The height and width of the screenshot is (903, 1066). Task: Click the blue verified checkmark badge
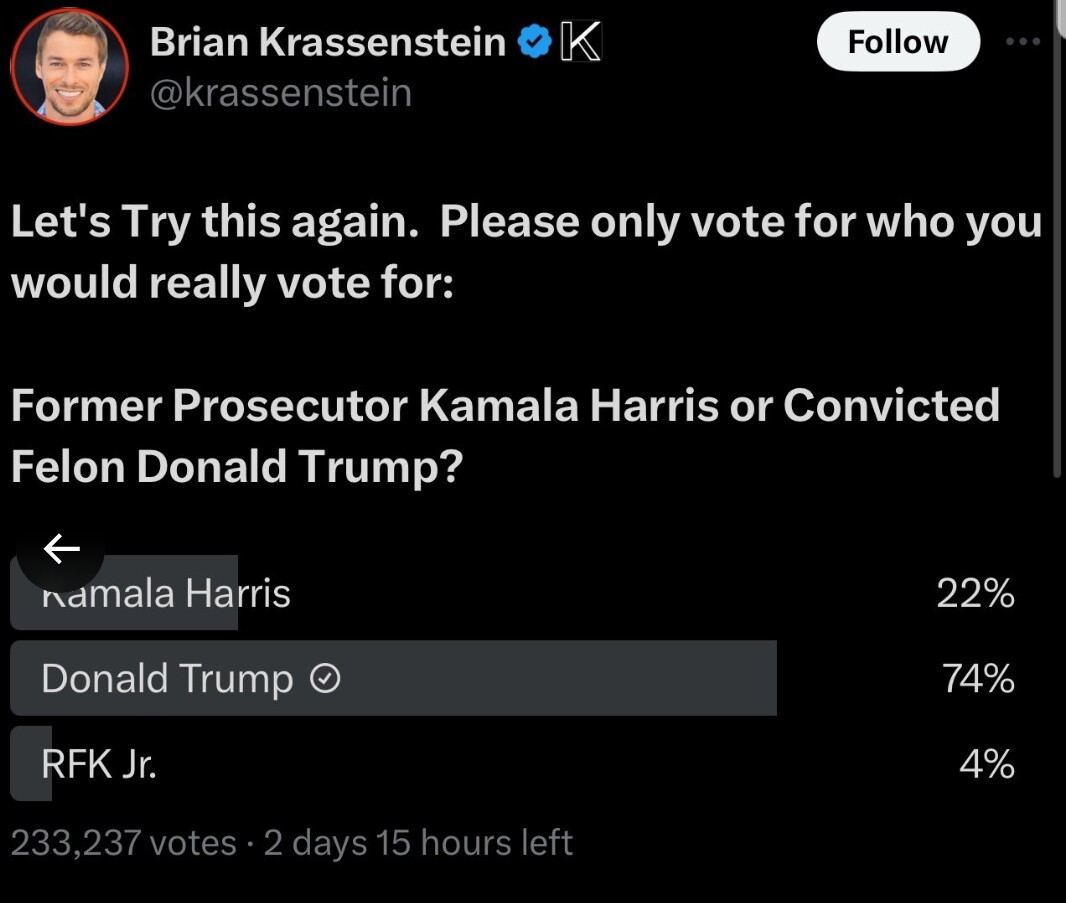(534, 42)
